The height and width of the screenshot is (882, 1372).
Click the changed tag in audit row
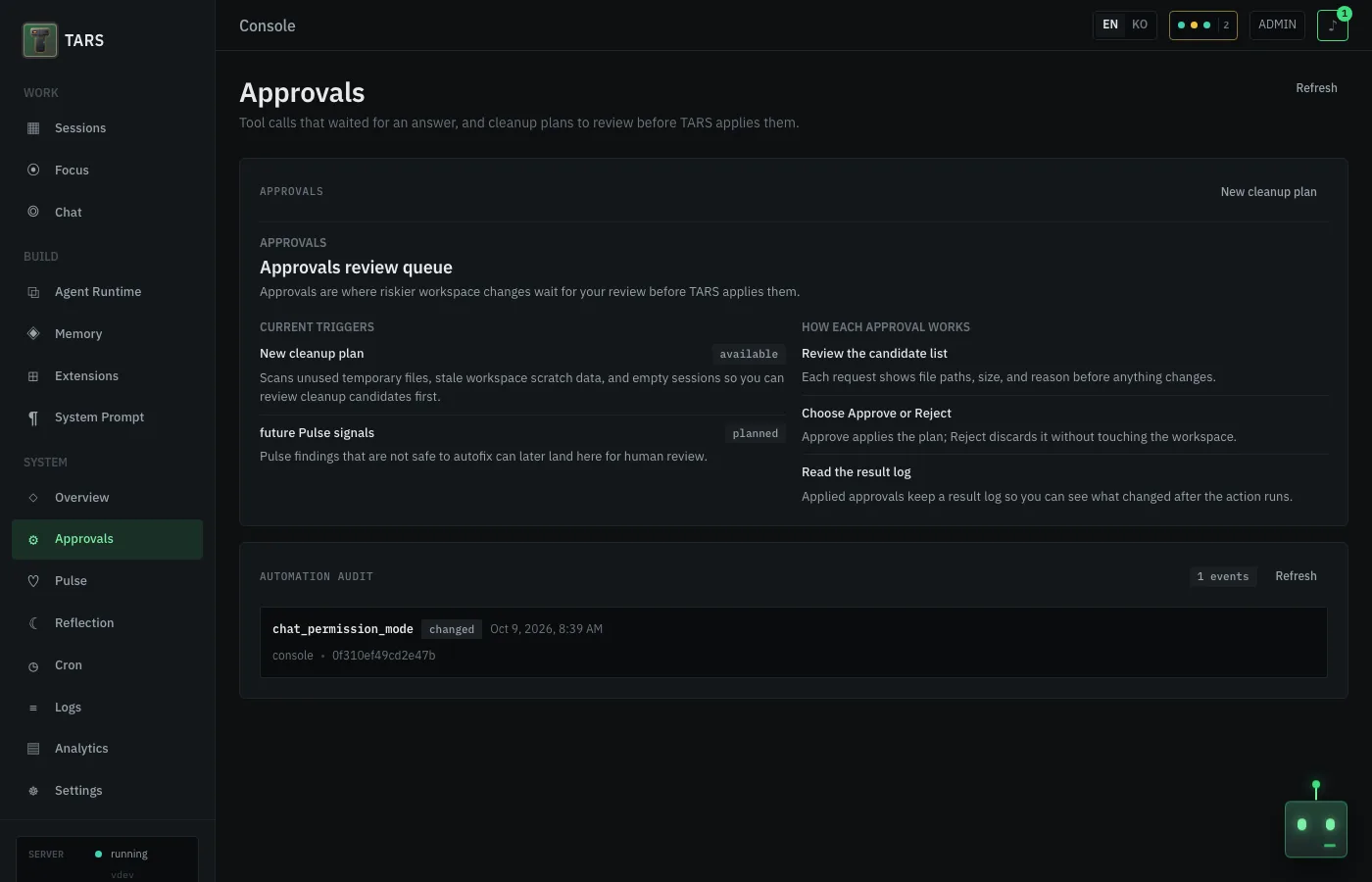click(x=452, y=629)
